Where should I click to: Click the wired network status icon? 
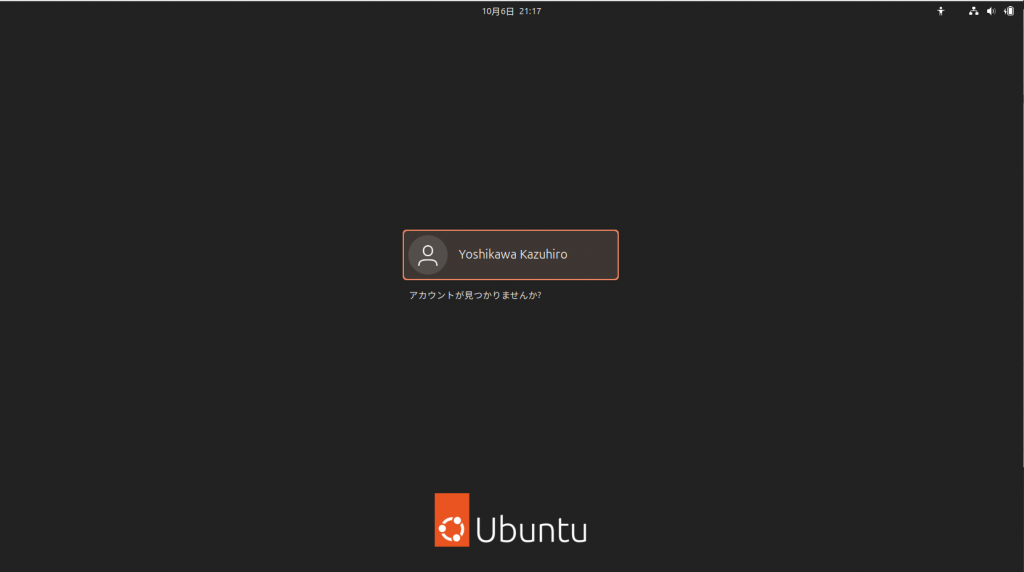pyautogui.click(x=973, y=11)
